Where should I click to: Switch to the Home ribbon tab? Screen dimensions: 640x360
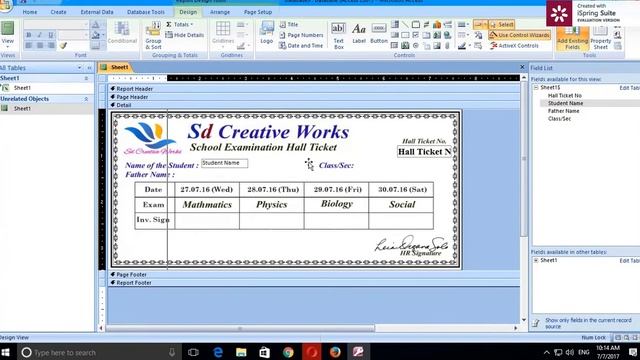tap(30, 12)
